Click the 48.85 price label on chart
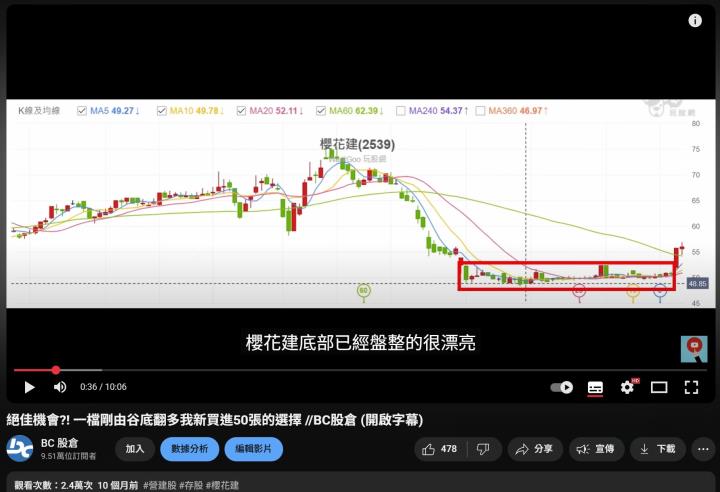720x492 pixels. (x=698, y=284)
